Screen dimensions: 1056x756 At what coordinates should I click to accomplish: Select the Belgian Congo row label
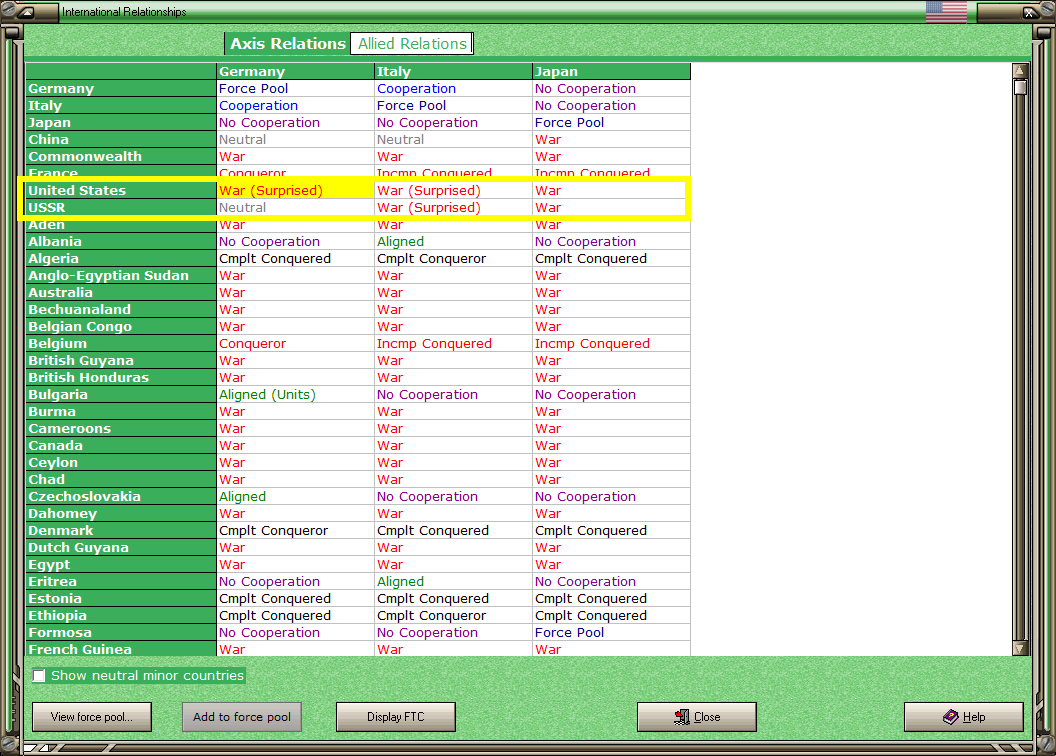[x=121, y=327]
